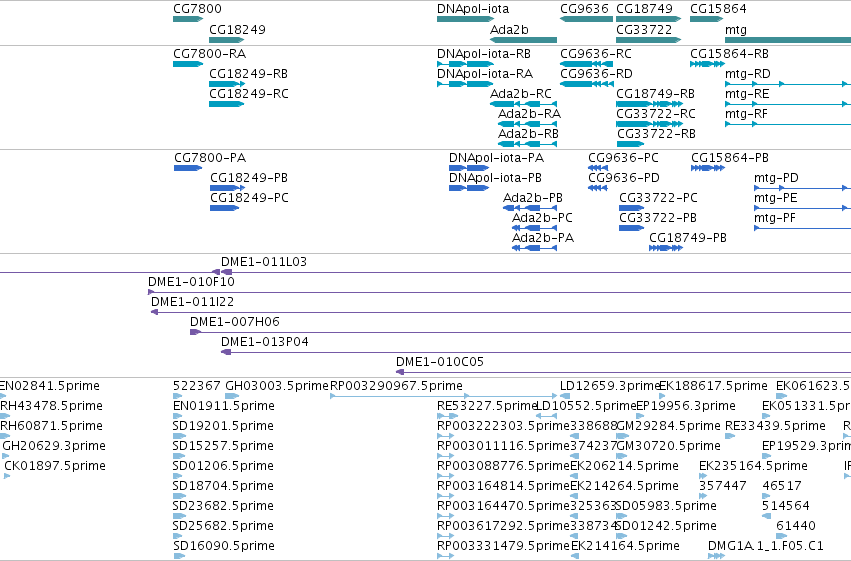851x561 pixels.
Task: Open the DNApol-iota-RB transcript label
Action: tap(484, 54)
